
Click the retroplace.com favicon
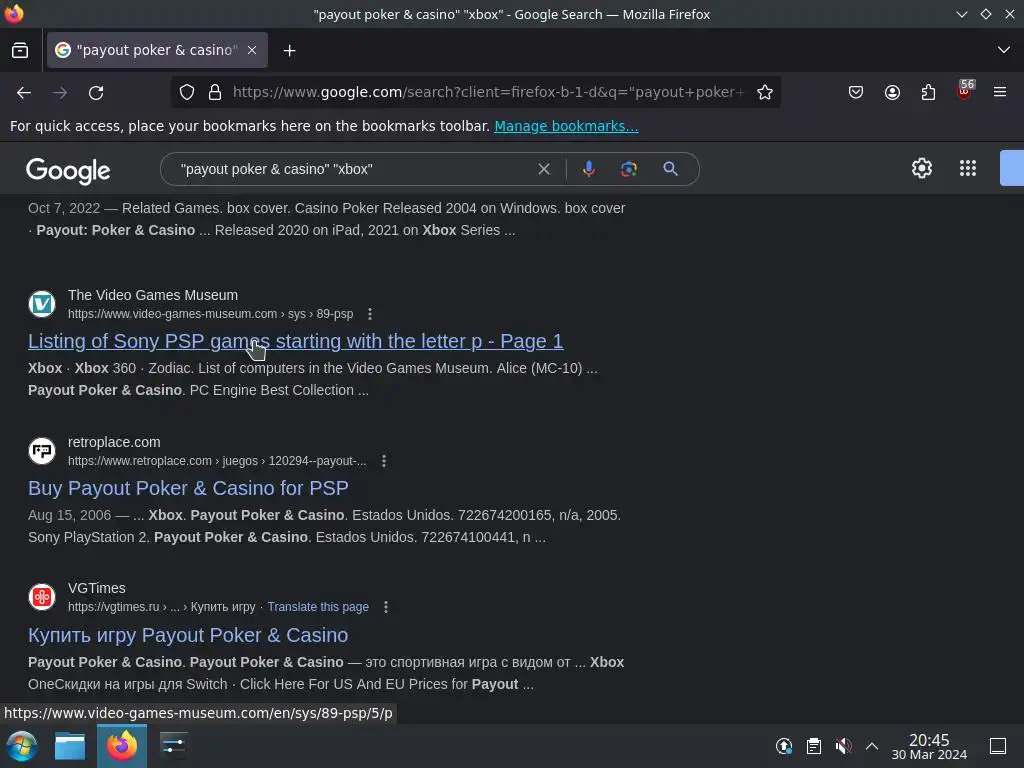pyautogui.click(x=42, y=451)
